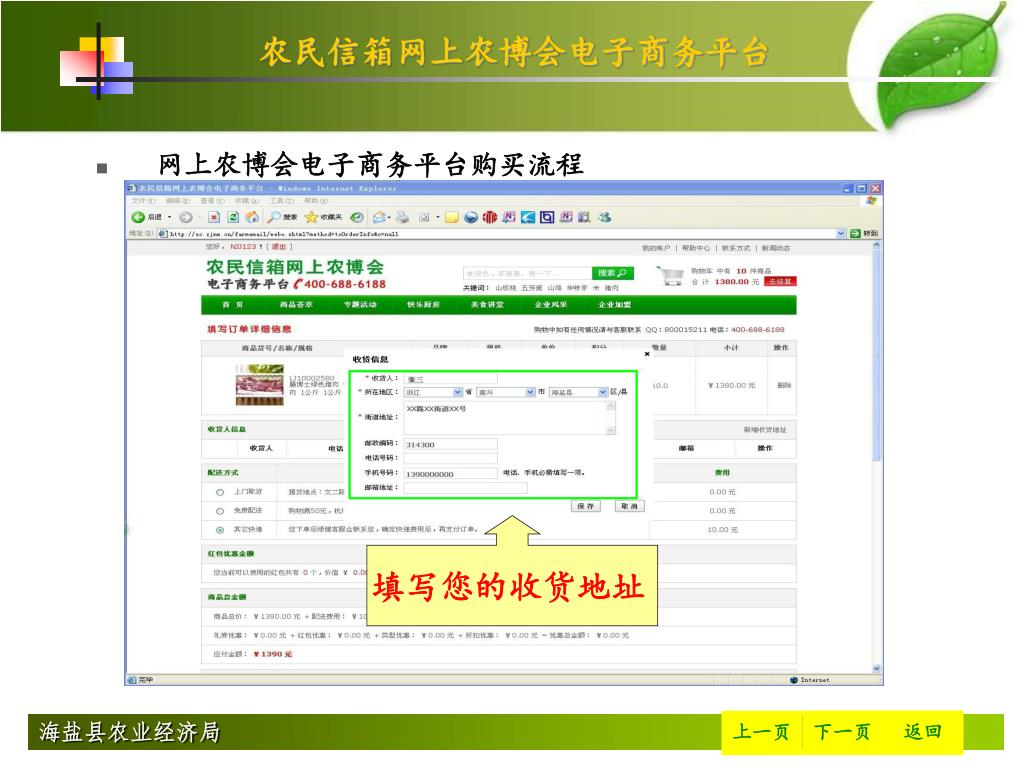Click the street address box scrollbar
1024x768 pixels.
(x=611, y=418)
